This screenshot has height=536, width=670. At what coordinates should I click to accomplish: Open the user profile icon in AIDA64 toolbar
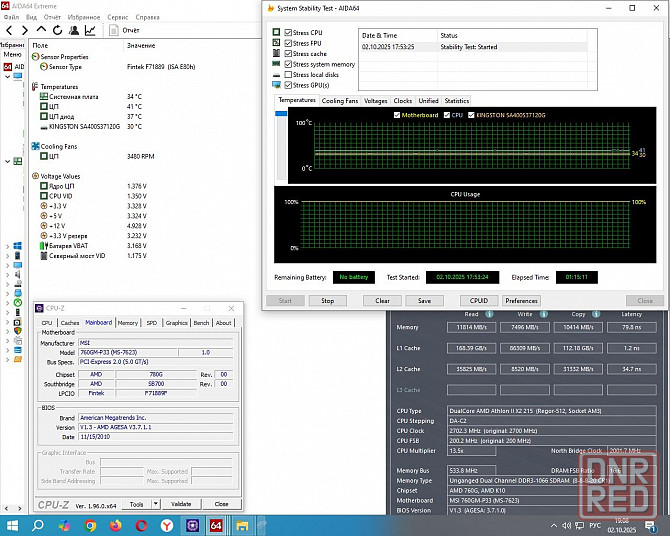[72, 30]
